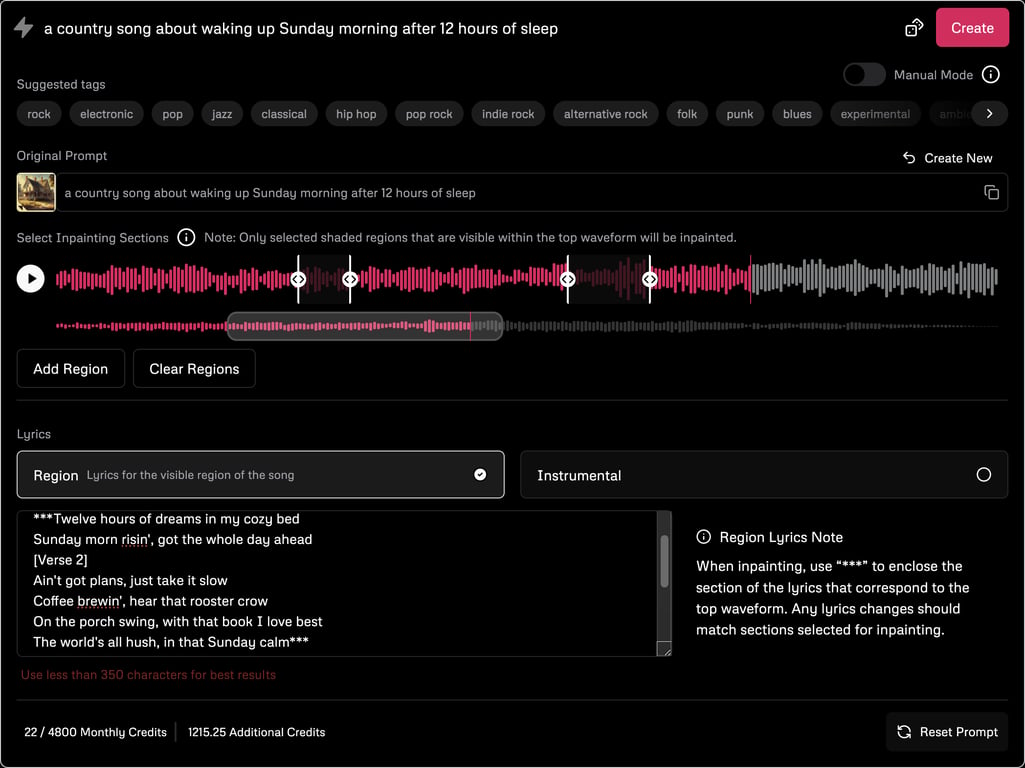The width and height of the screenshot is (1025, 768).
Task: Select the alternative rock tag
Action: click(x=606, y=114)
